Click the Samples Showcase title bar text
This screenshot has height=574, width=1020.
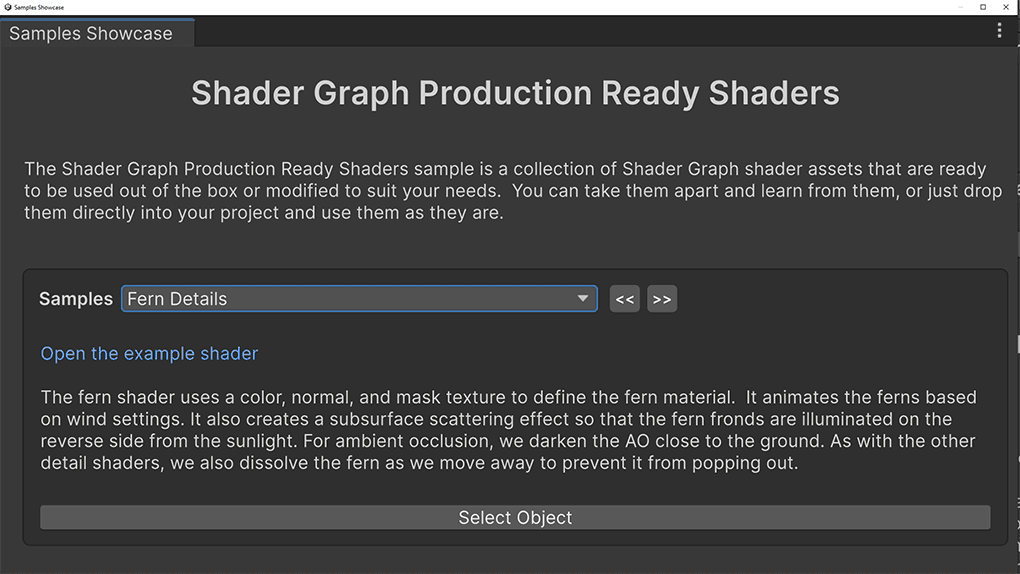point(38,7)
